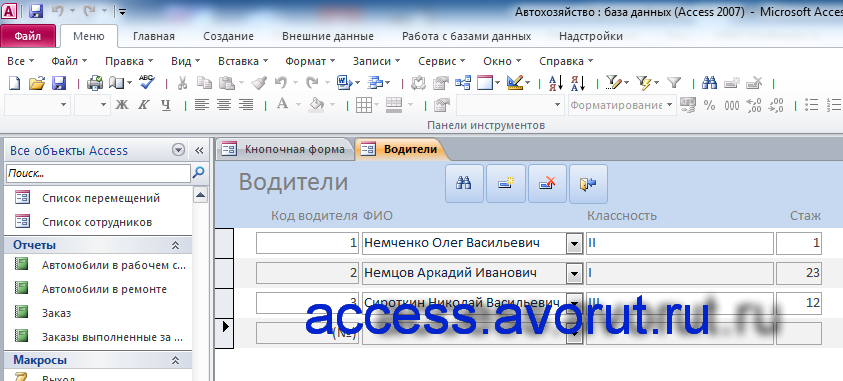Screen dimensions: 843x381
Task: Open form Список сотрудников
Action: pyautogui.click(x=98, y=222)
